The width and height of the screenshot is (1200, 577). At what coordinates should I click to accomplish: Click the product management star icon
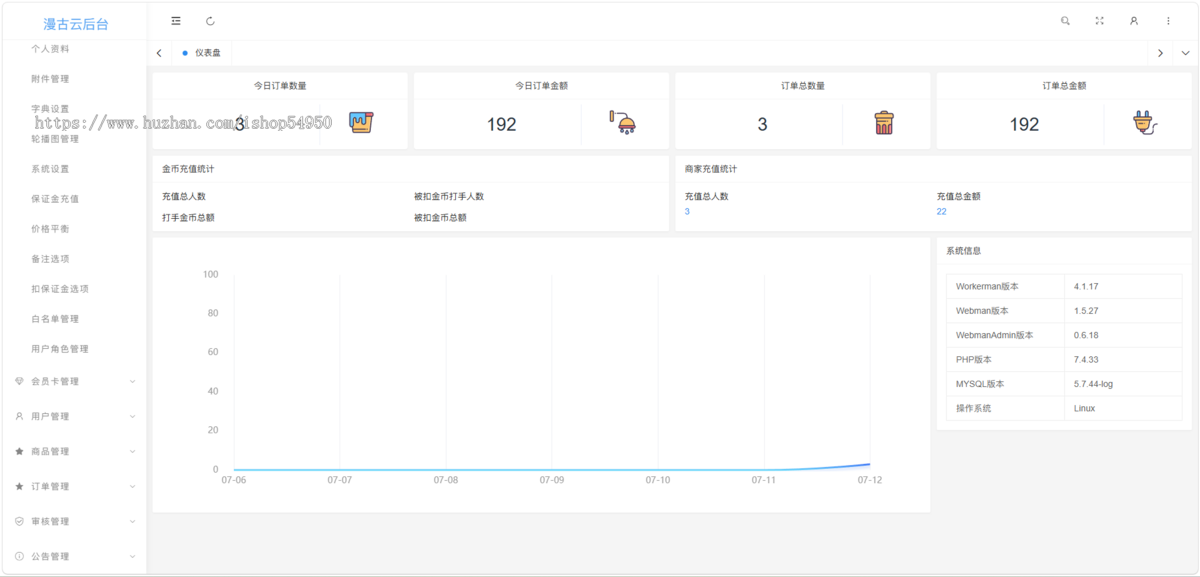[x=20, y=451]
